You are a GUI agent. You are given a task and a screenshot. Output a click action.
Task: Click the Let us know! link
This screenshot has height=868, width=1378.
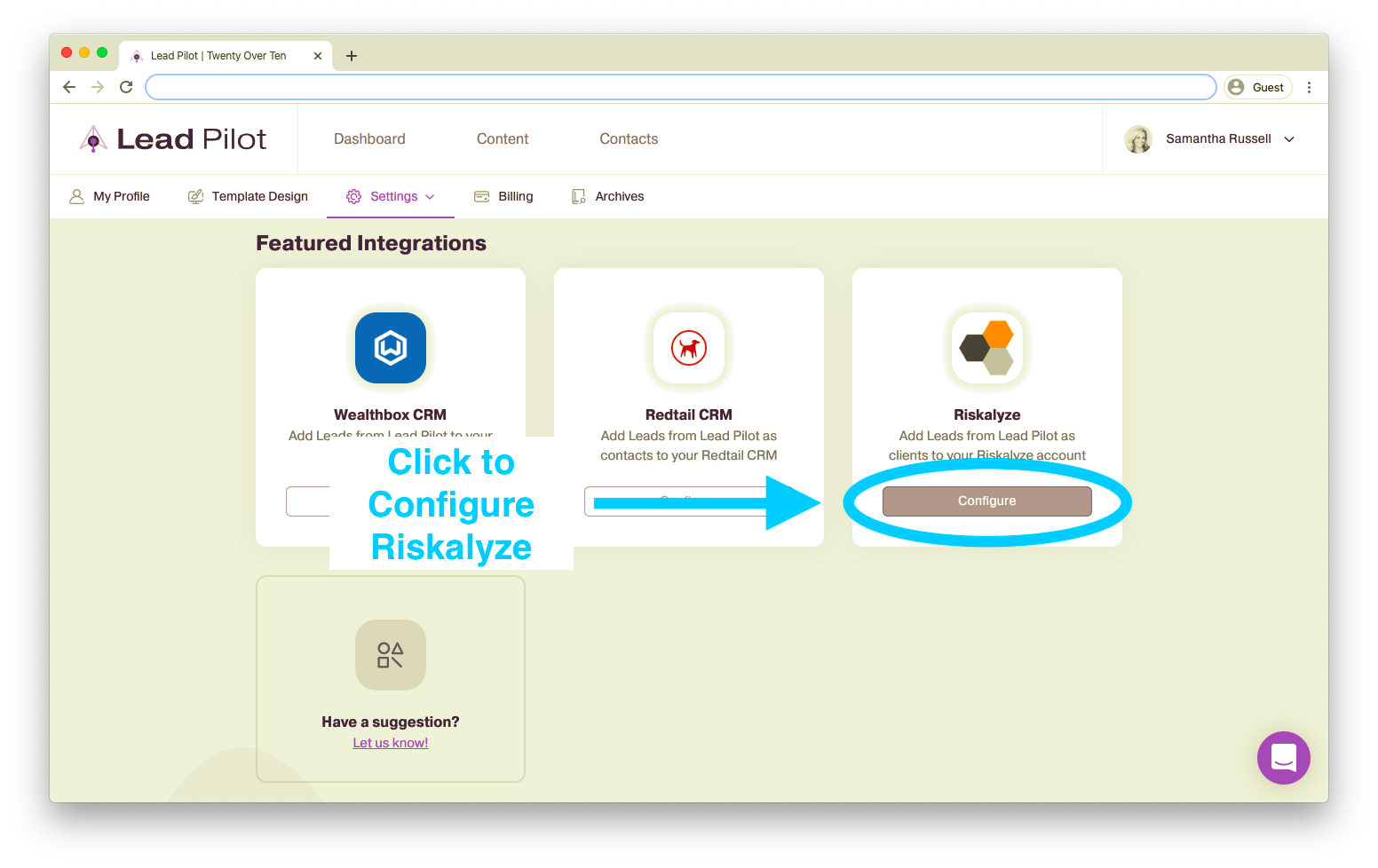tap(391, 743)
